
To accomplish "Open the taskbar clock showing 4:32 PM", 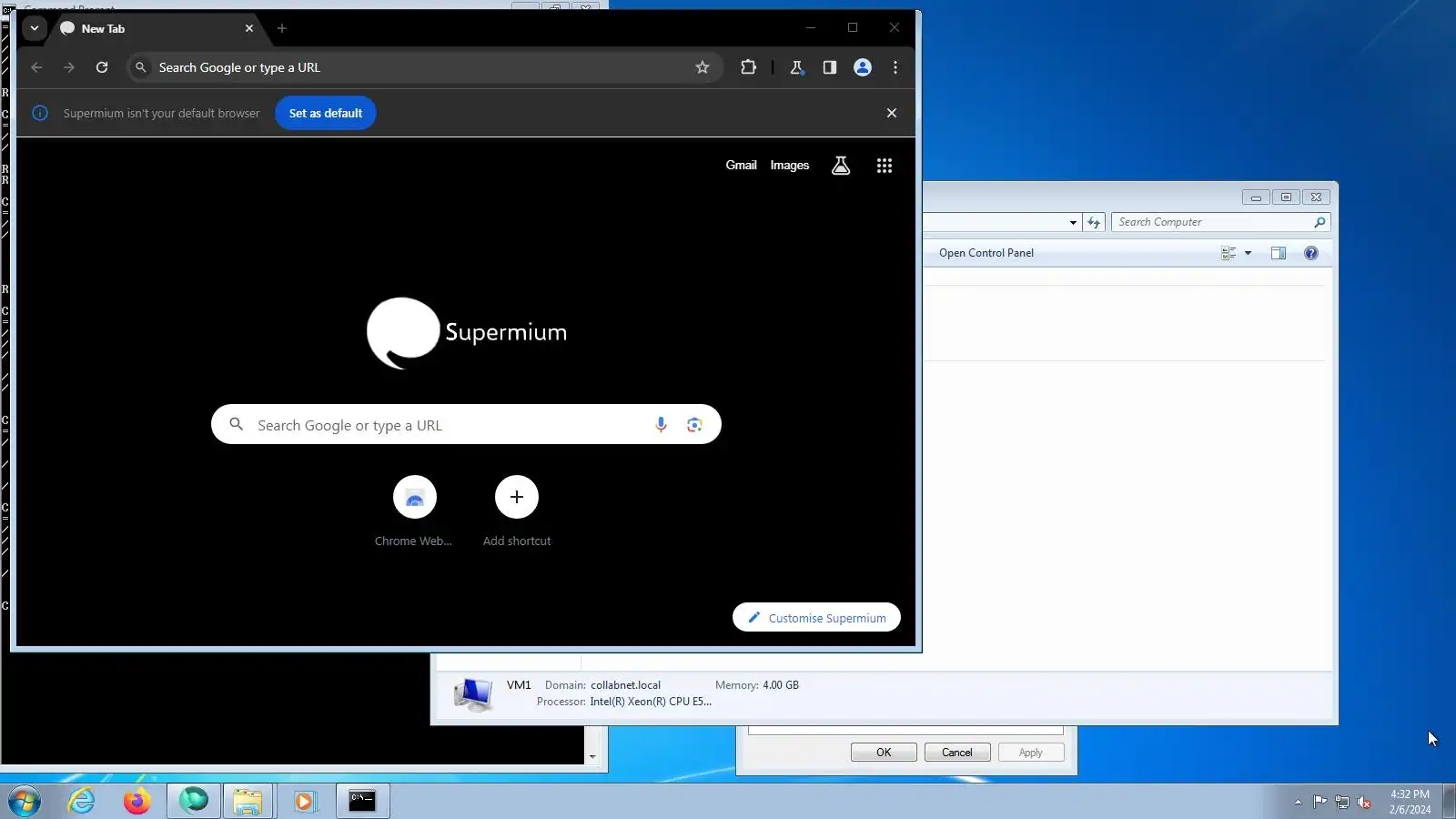I will 1410,802.
